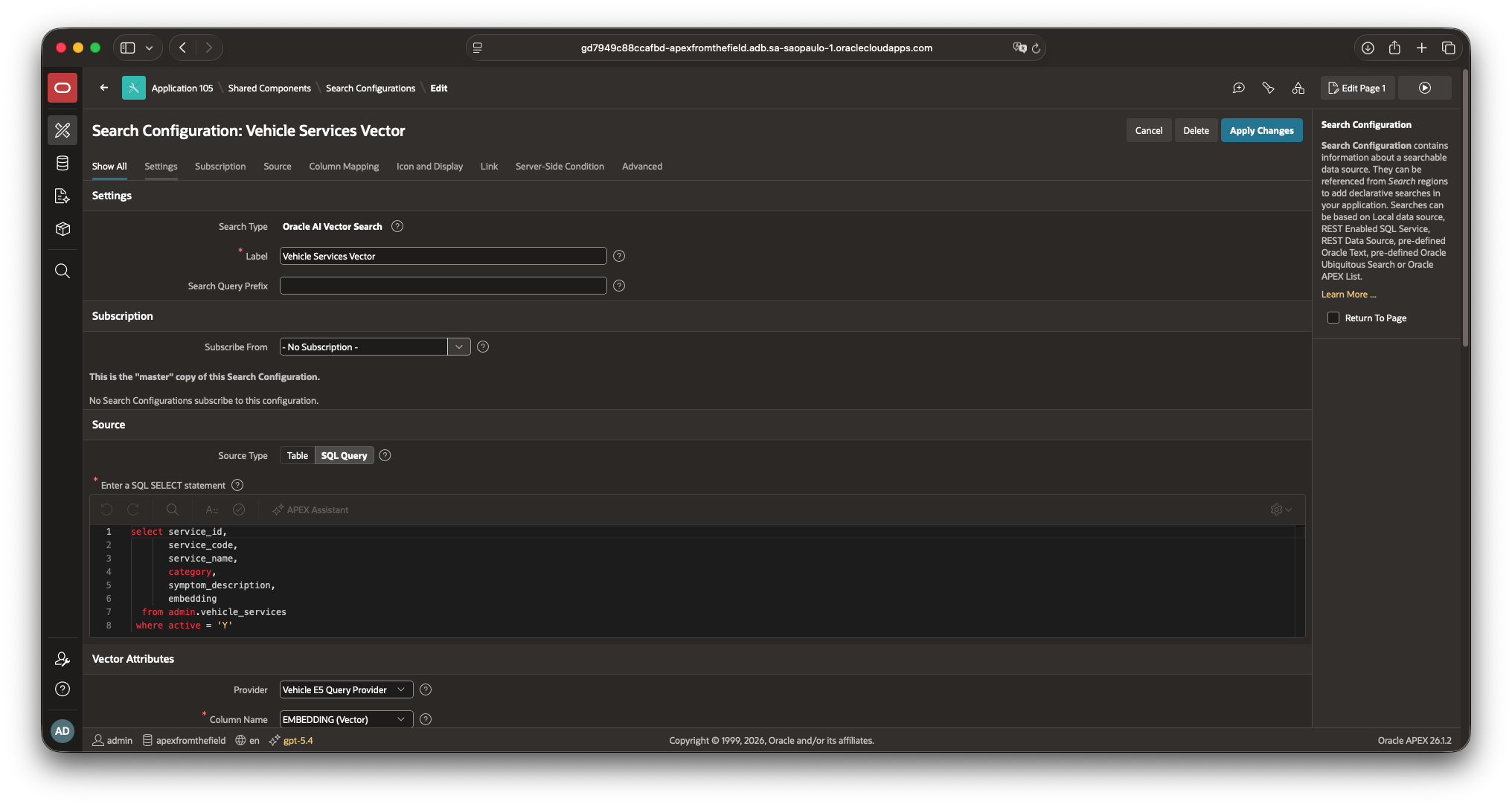
Task: Open Help icon in the sidebar
Action: point(63,689)
